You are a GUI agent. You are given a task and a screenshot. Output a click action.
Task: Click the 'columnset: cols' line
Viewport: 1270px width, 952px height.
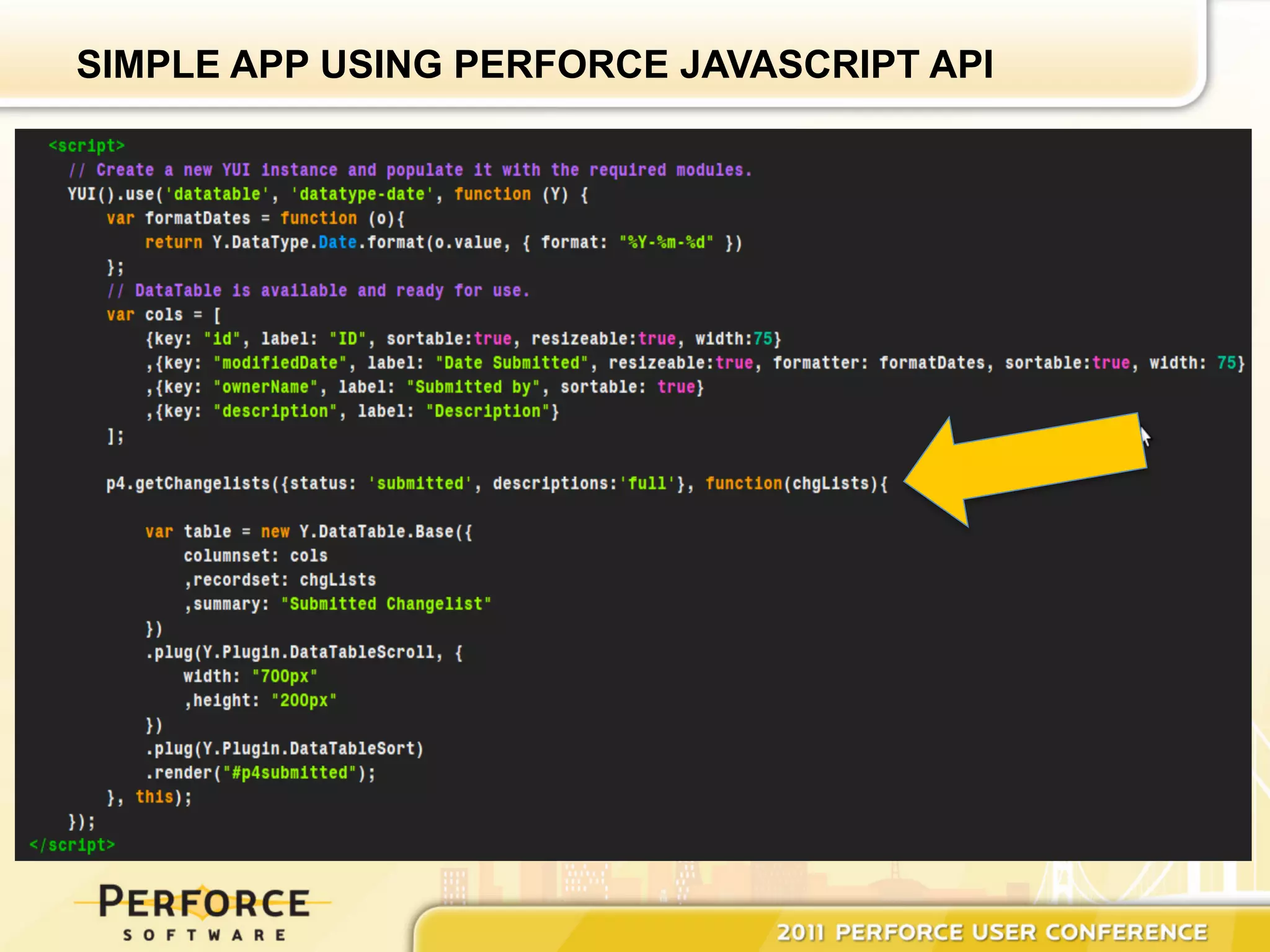click(x=255, y=556)
